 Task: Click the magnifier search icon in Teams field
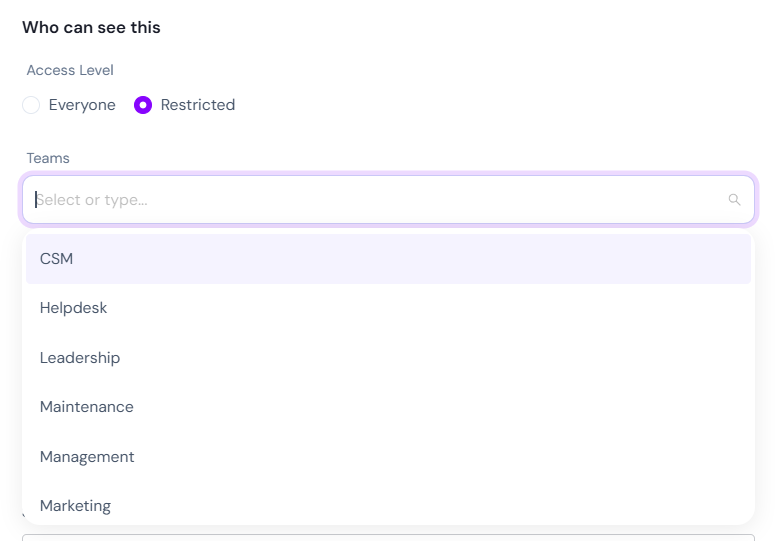734,200
